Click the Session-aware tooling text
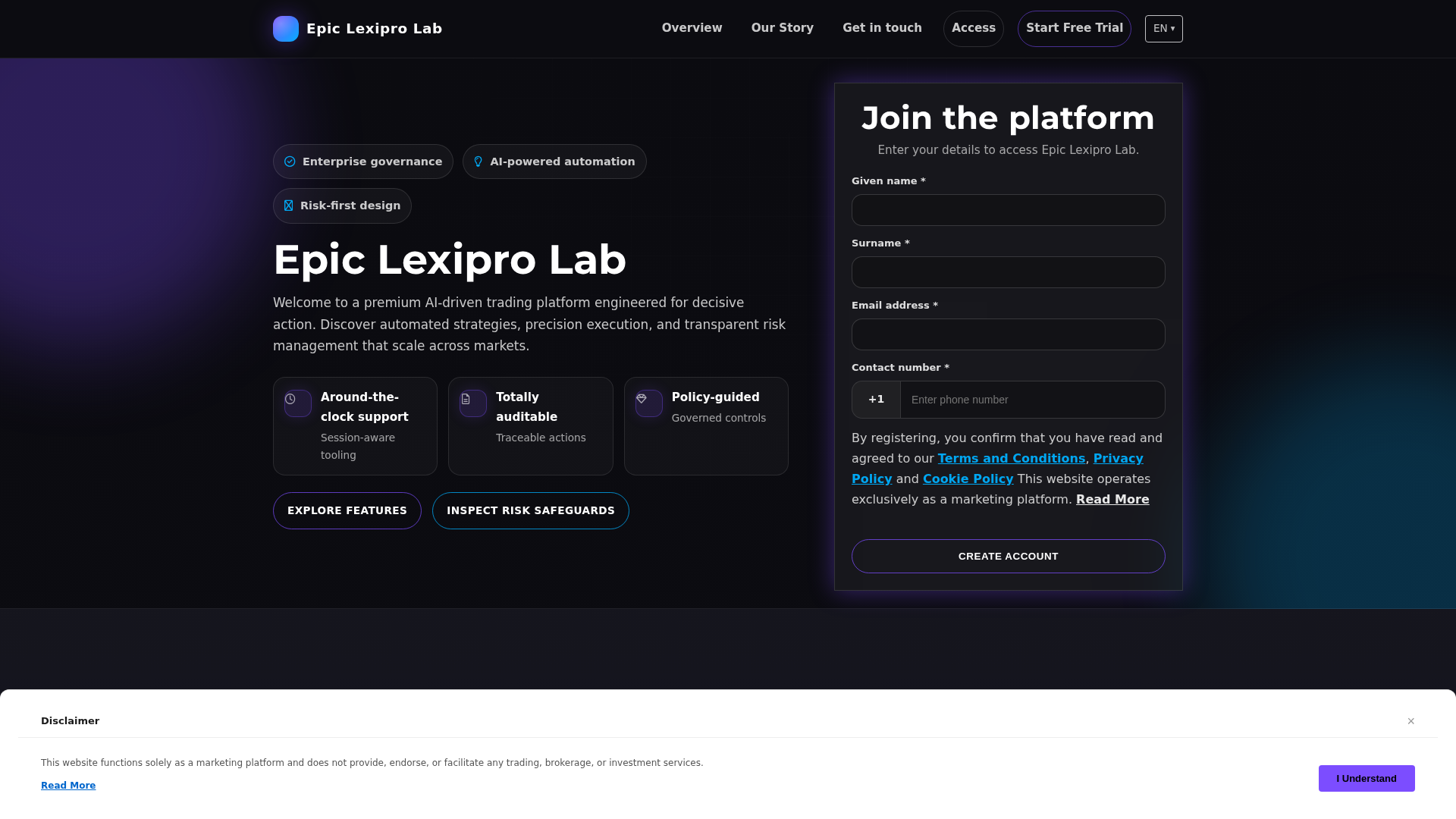1456x819 pixels. (358, 447)
